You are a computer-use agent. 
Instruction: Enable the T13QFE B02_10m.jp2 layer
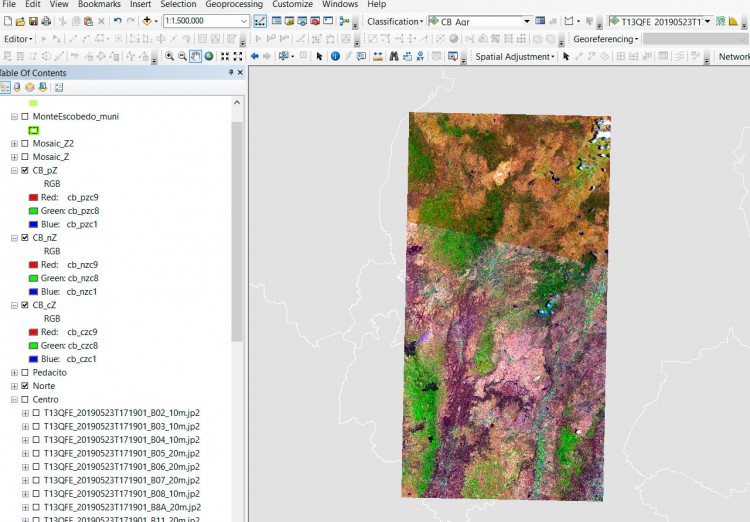click(x=36, y=413)
